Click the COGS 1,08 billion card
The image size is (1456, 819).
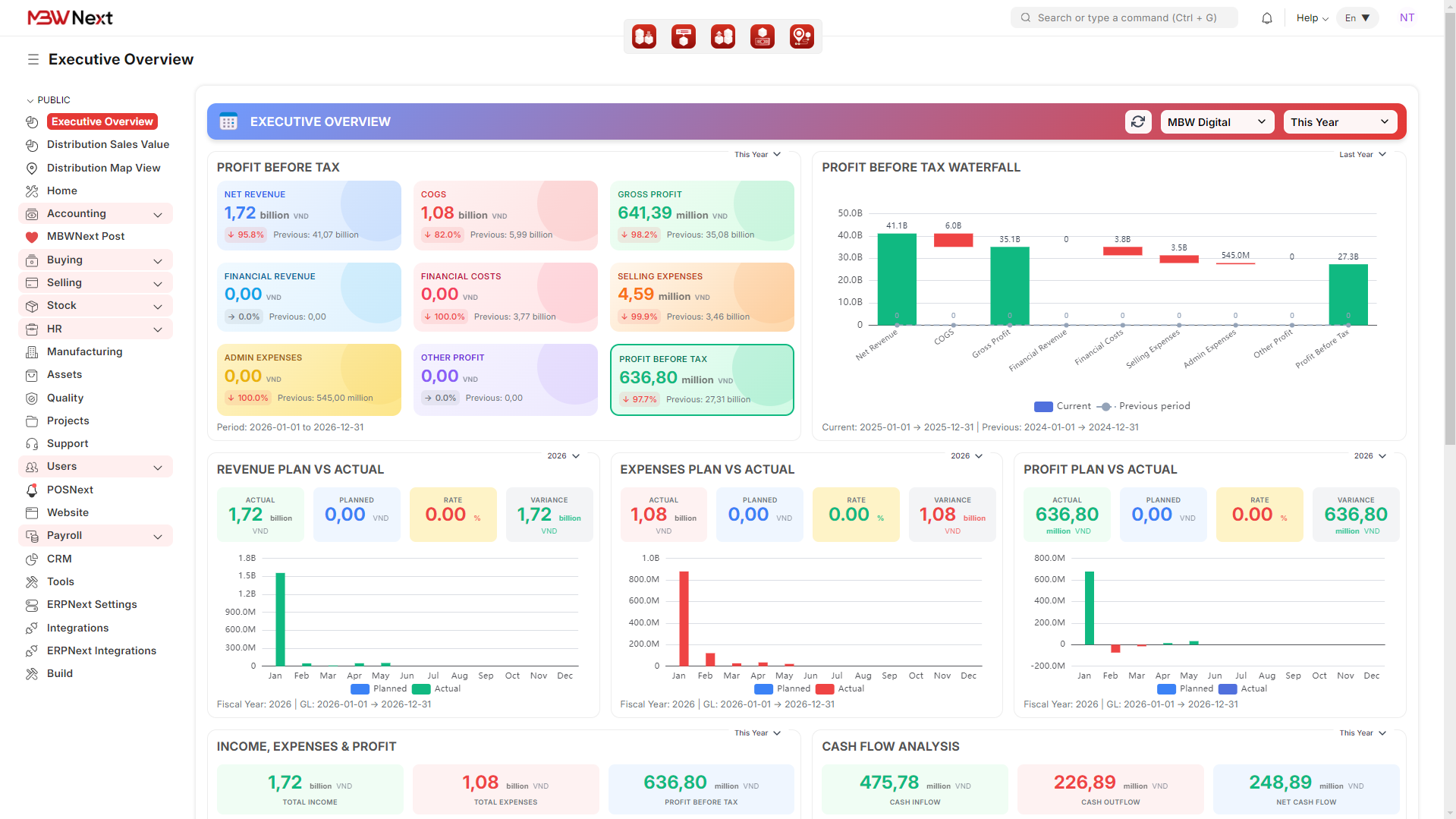505,216
